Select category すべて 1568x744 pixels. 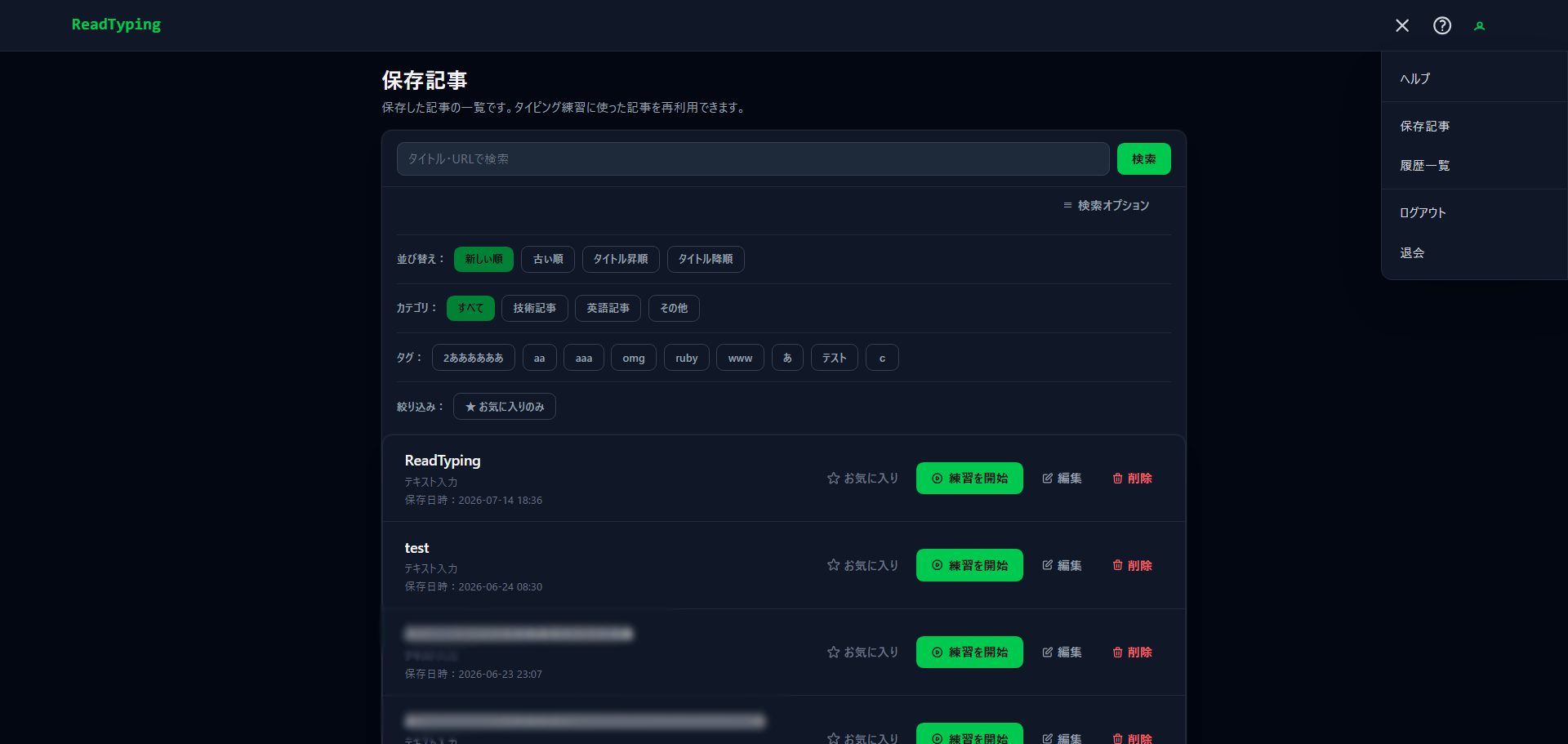(470, 308)
